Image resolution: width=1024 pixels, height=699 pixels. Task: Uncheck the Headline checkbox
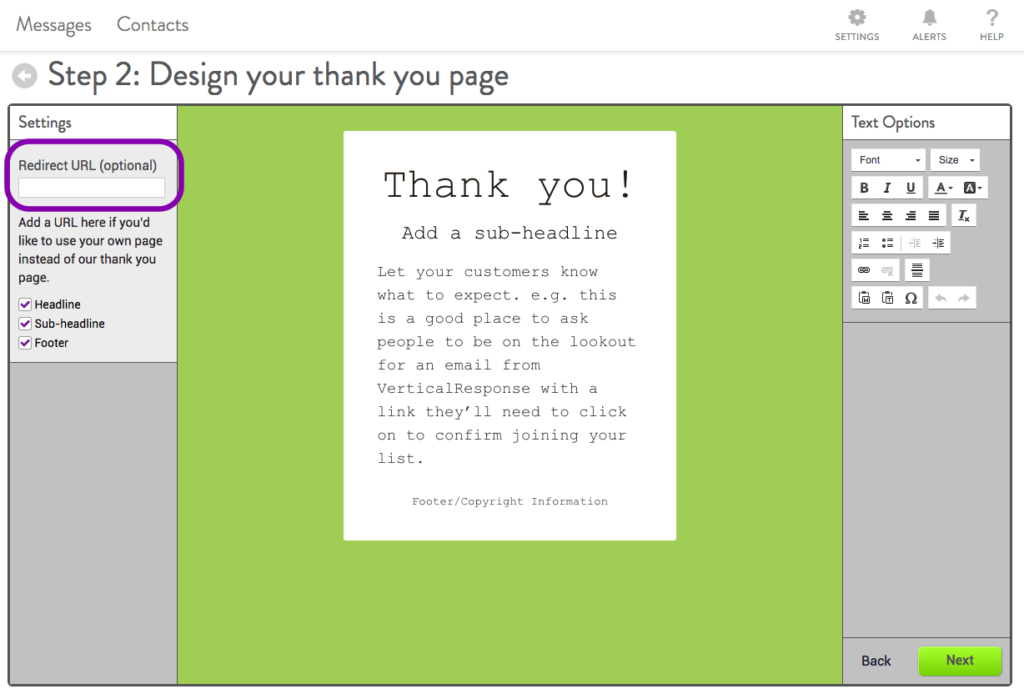pyautogui.click(x=24, y=304)
